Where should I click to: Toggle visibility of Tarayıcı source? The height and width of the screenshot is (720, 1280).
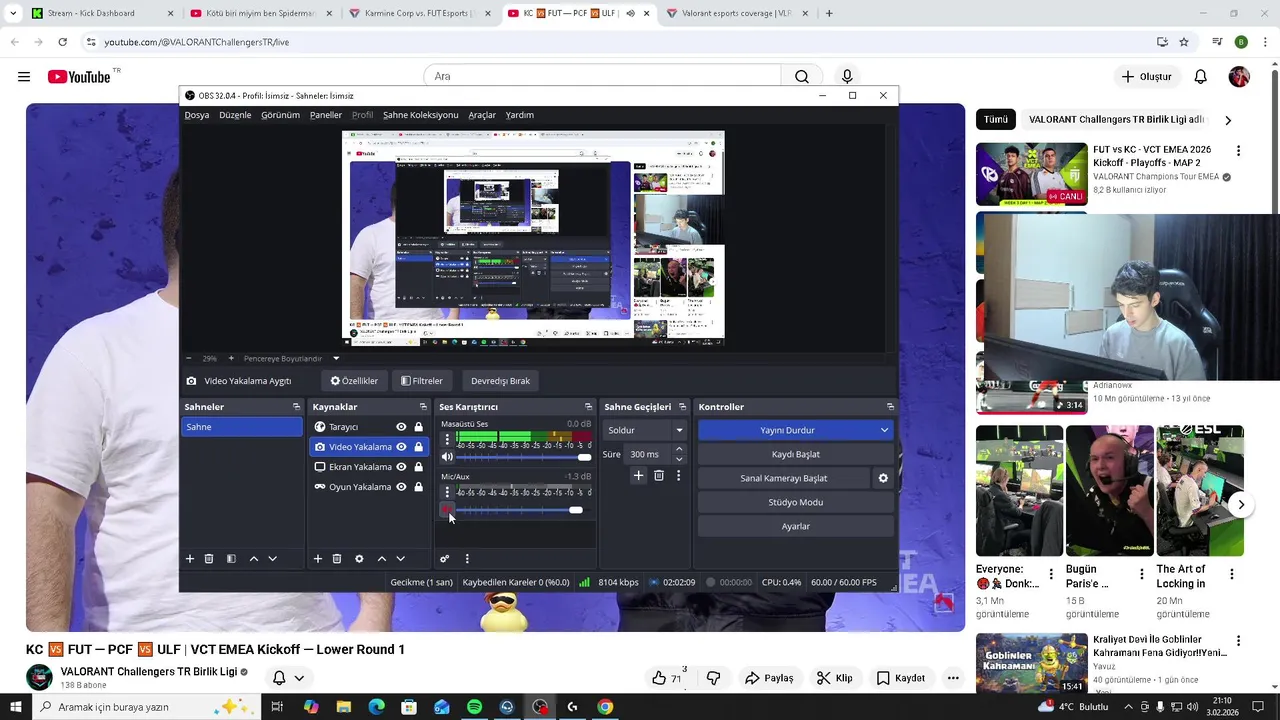(x=401, y=427)
